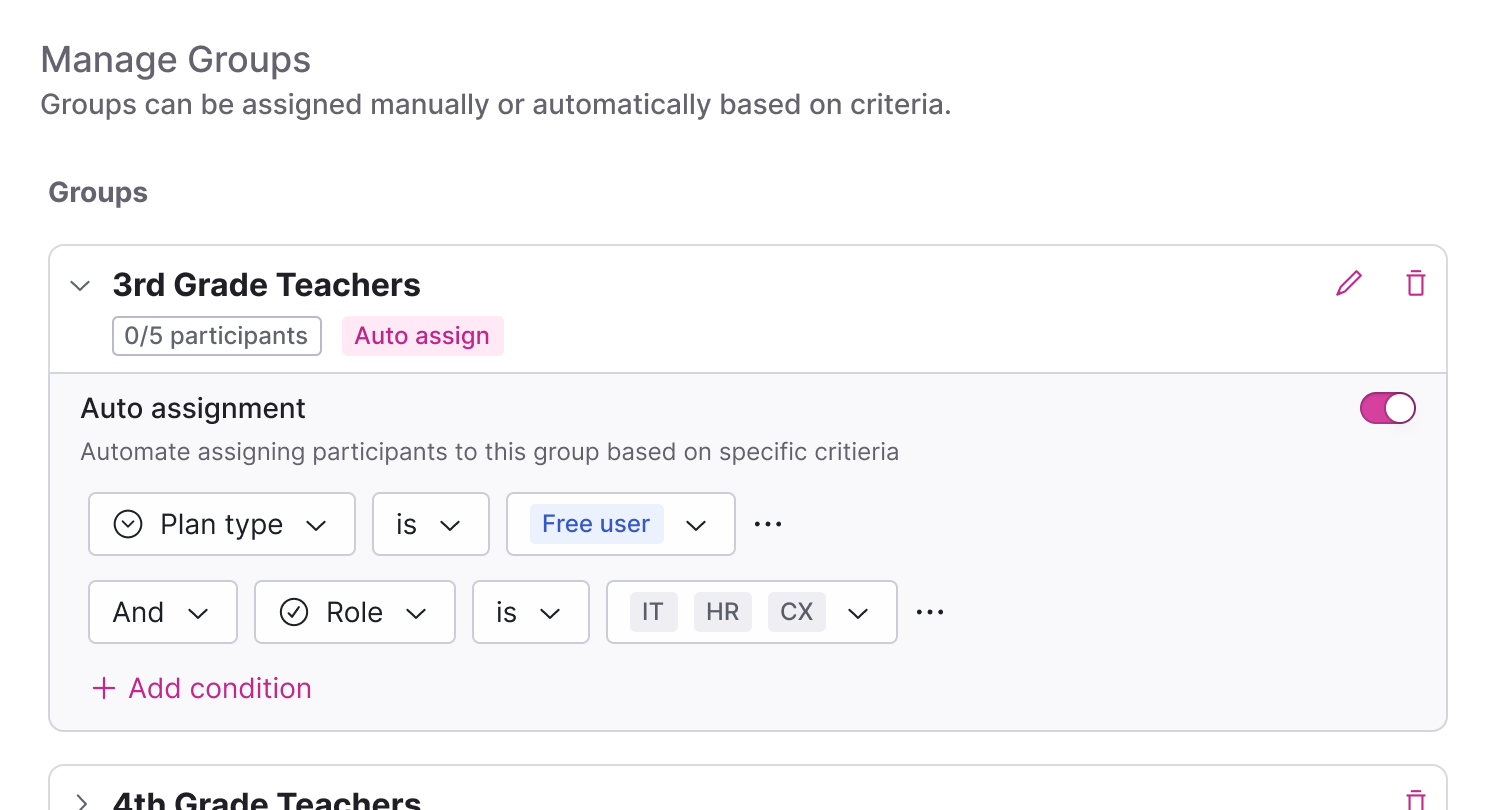Click the circle chevron icon in Plan type
Image resolution: width=1496 pixels, height=810 pixels.
128,524
